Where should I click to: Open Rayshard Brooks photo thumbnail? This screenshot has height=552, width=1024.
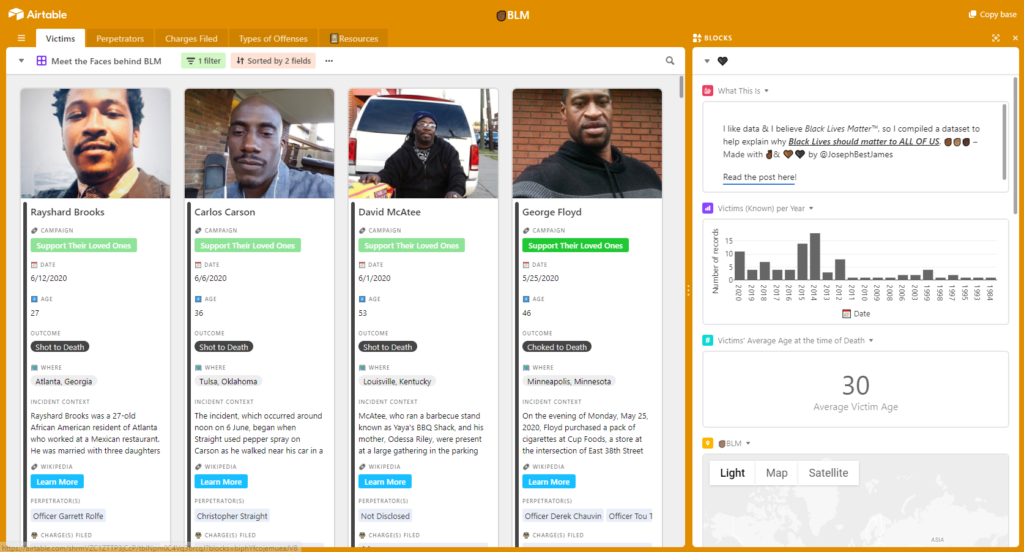pyautogui.click(x=96, y=143)
